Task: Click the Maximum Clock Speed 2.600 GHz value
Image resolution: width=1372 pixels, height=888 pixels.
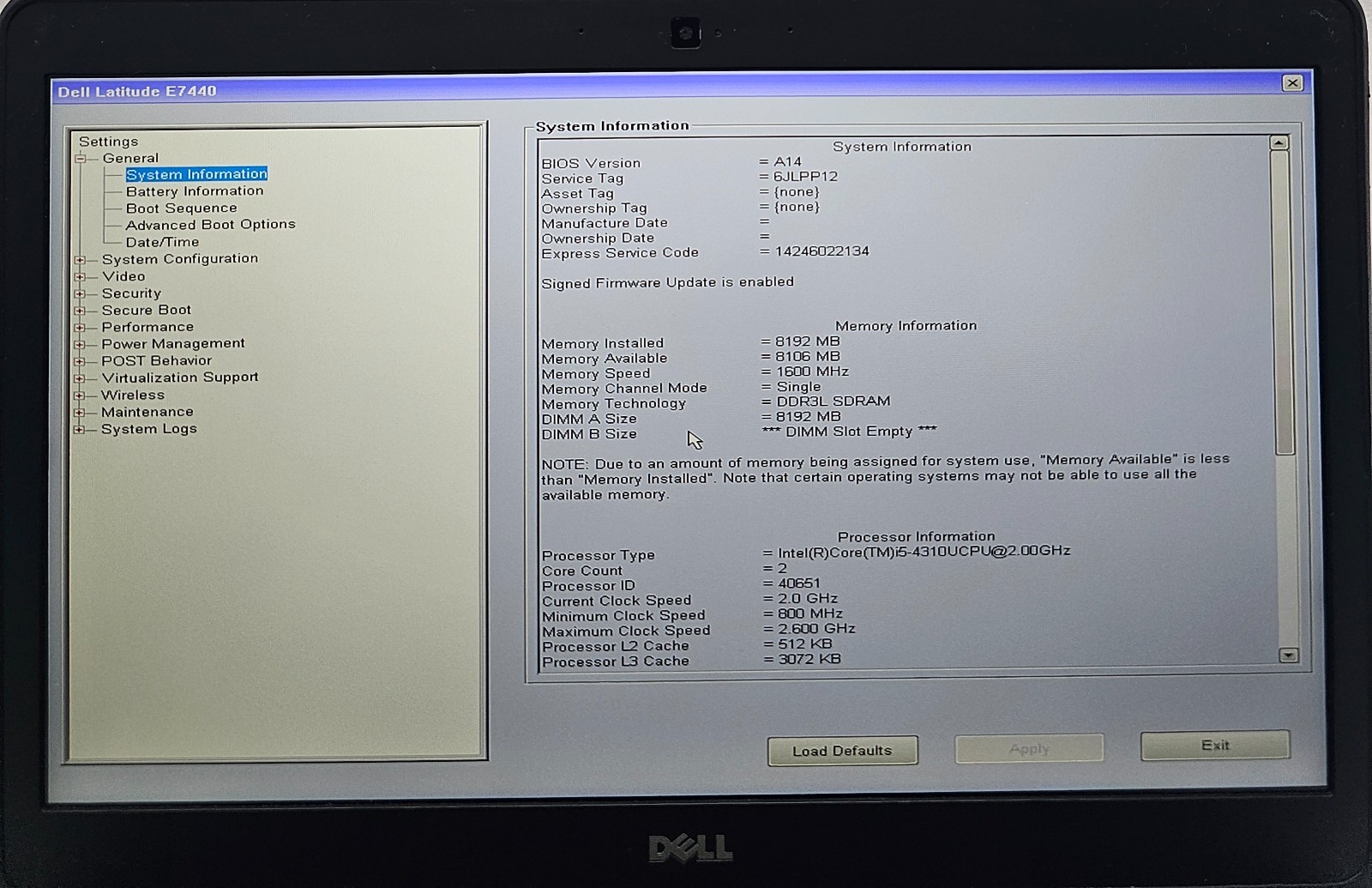Action: tap(816, 629)
